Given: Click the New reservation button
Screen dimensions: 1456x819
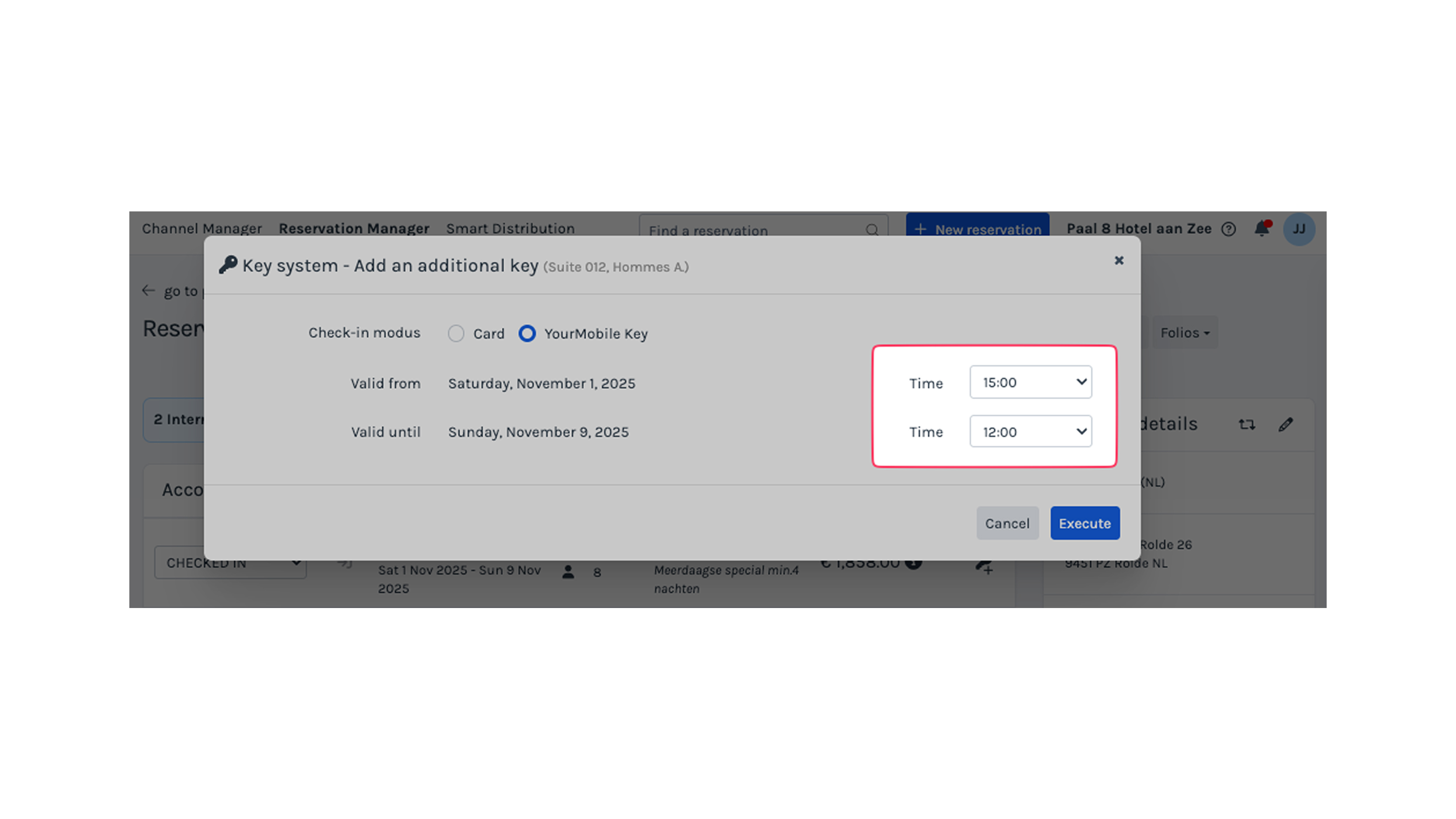Looking at the screenshot, I should pos(978,226).
